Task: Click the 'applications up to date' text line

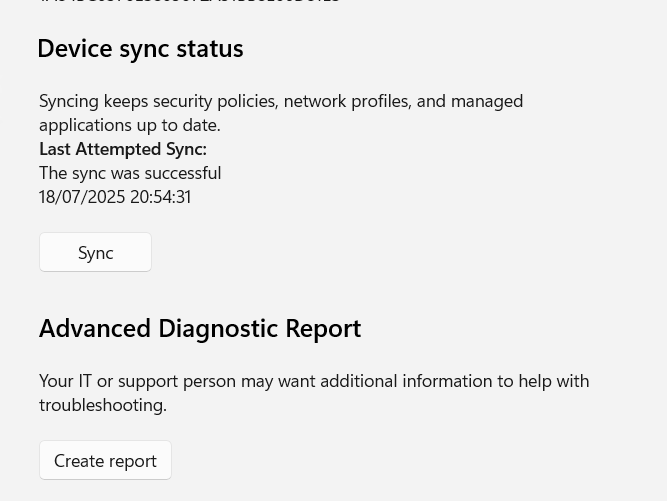Action: point(130,124)
